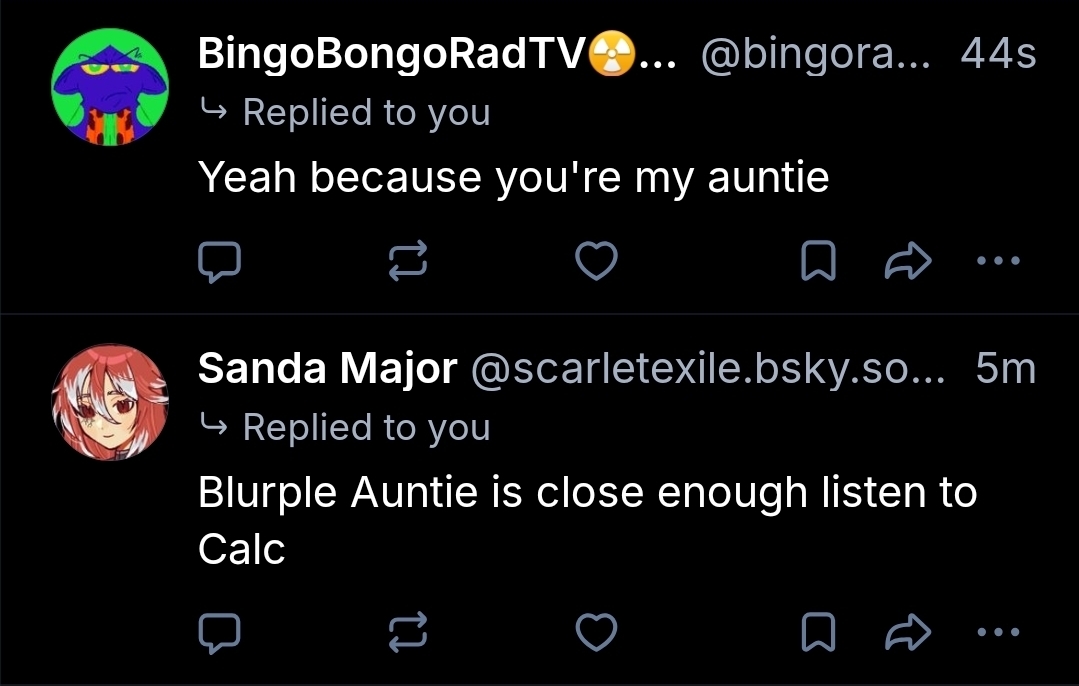1079x686 pixels.
Task: Open more options on Sanda Major's post
Action: [998, 632]
